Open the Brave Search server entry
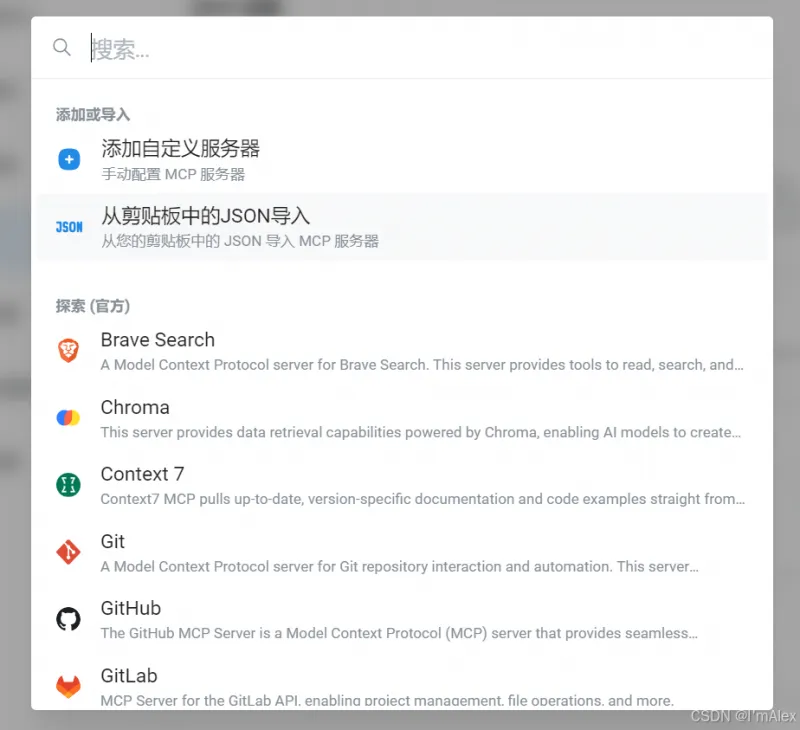The height and width of the screenshot is (730, 800). [x=158, y=340]
